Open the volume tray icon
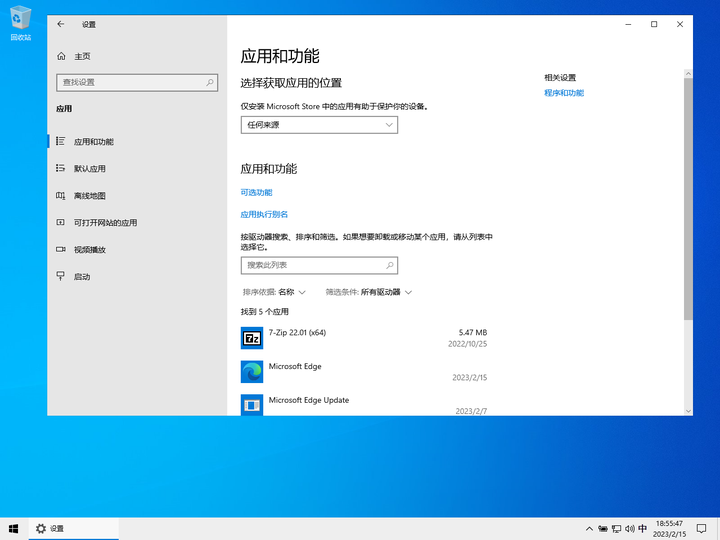720x540 pixels. click(x=630, y=529)
